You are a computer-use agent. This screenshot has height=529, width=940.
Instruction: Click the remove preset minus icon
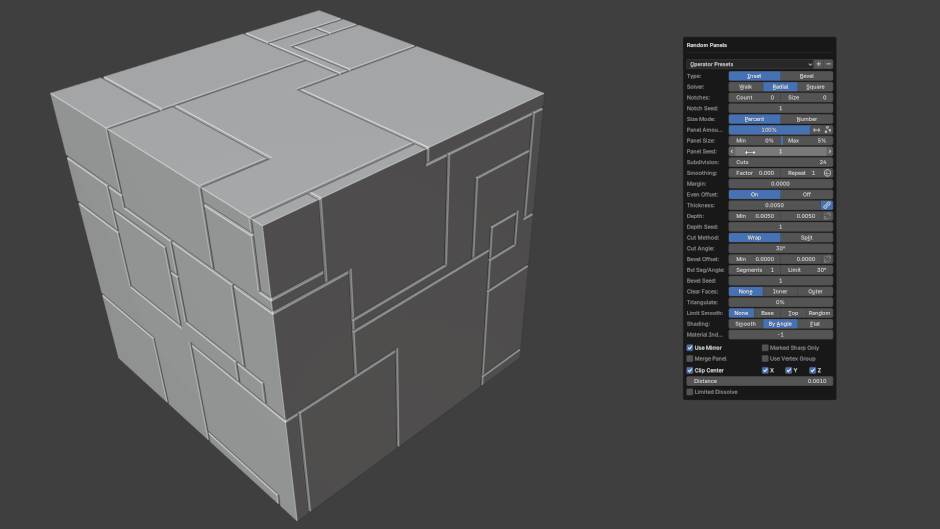(828, 64)
